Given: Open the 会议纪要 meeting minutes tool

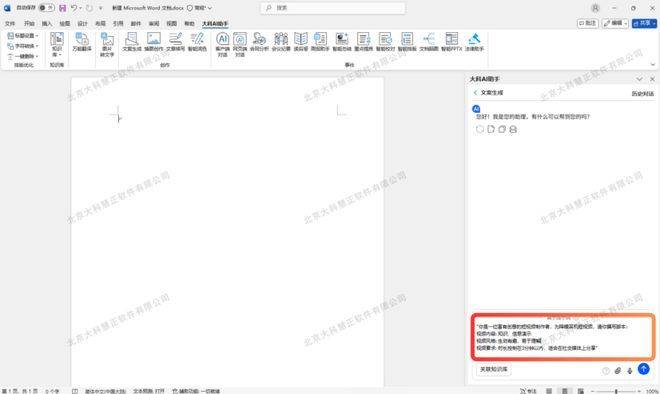Looking at the screenshot, I should pyautogui.click(x=281, y=42).
